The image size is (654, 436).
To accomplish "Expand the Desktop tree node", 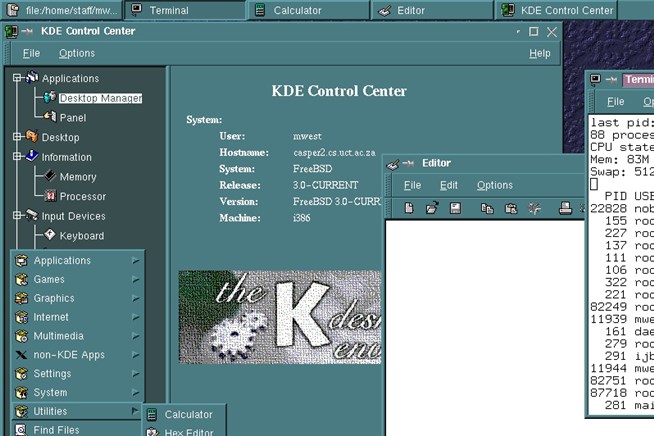I will [x=18, y=137].
